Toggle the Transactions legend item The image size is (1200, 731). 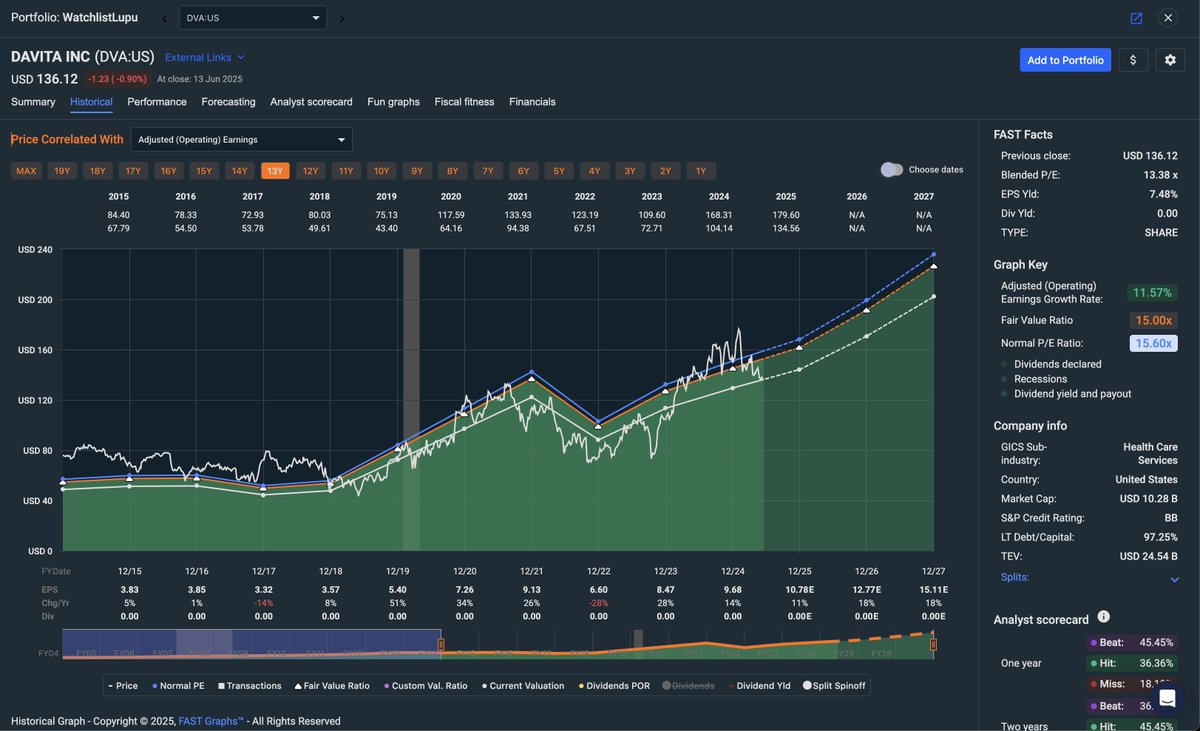[x=248, y=686]
